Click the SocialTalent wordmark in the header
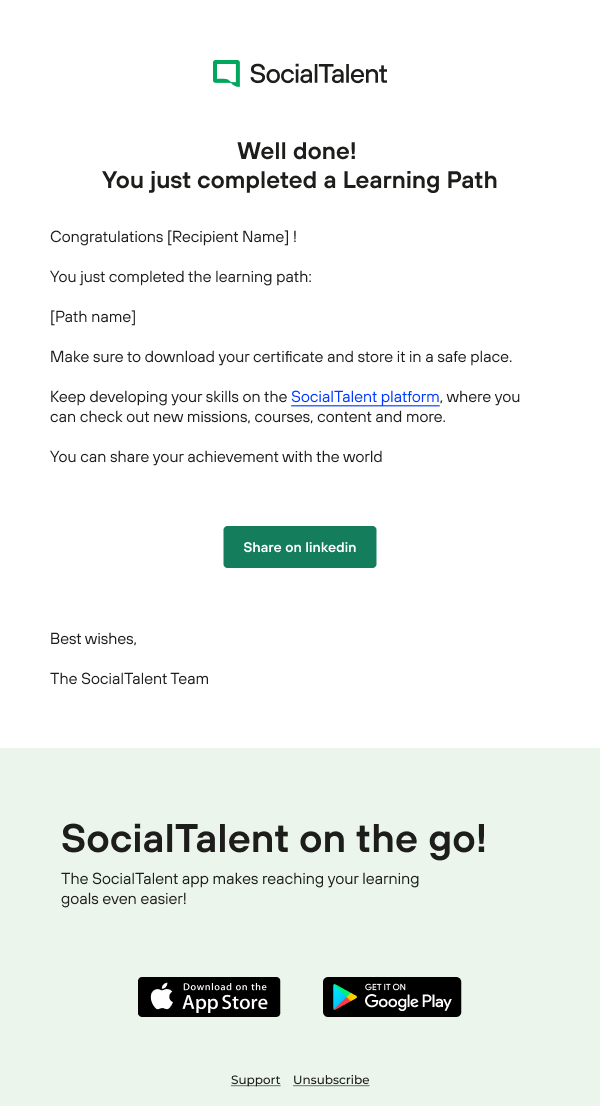600x1106 pixels. 318,74
